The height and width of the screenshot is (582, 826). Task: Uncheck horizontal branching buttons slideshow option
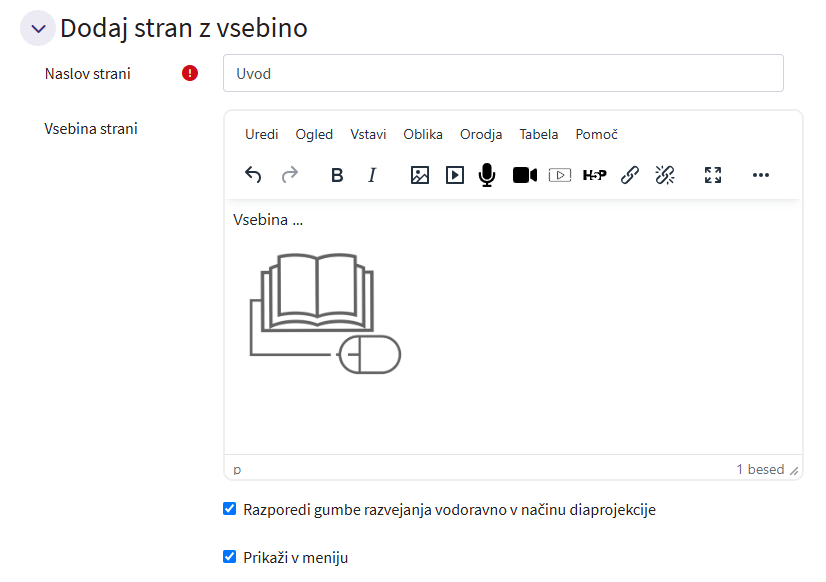click(x=230, y=509)
